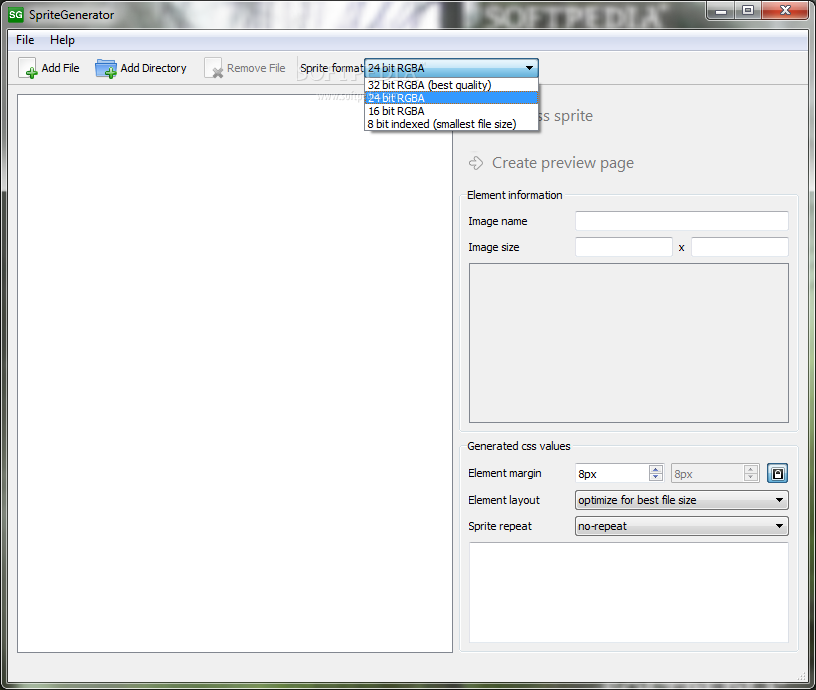
Task: Click the Remove File icon
Action: 213,68
